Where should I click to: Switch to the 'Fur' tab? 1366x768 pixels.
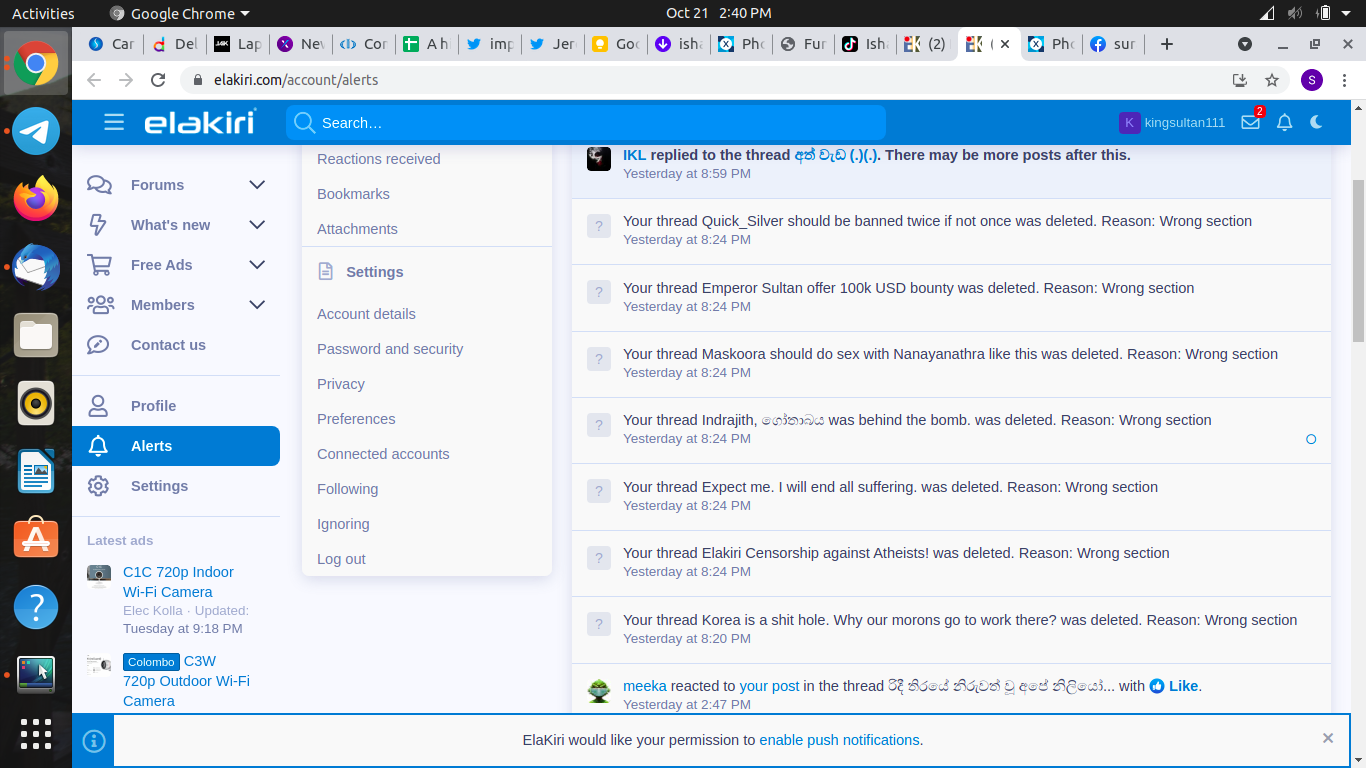point(803,44)
